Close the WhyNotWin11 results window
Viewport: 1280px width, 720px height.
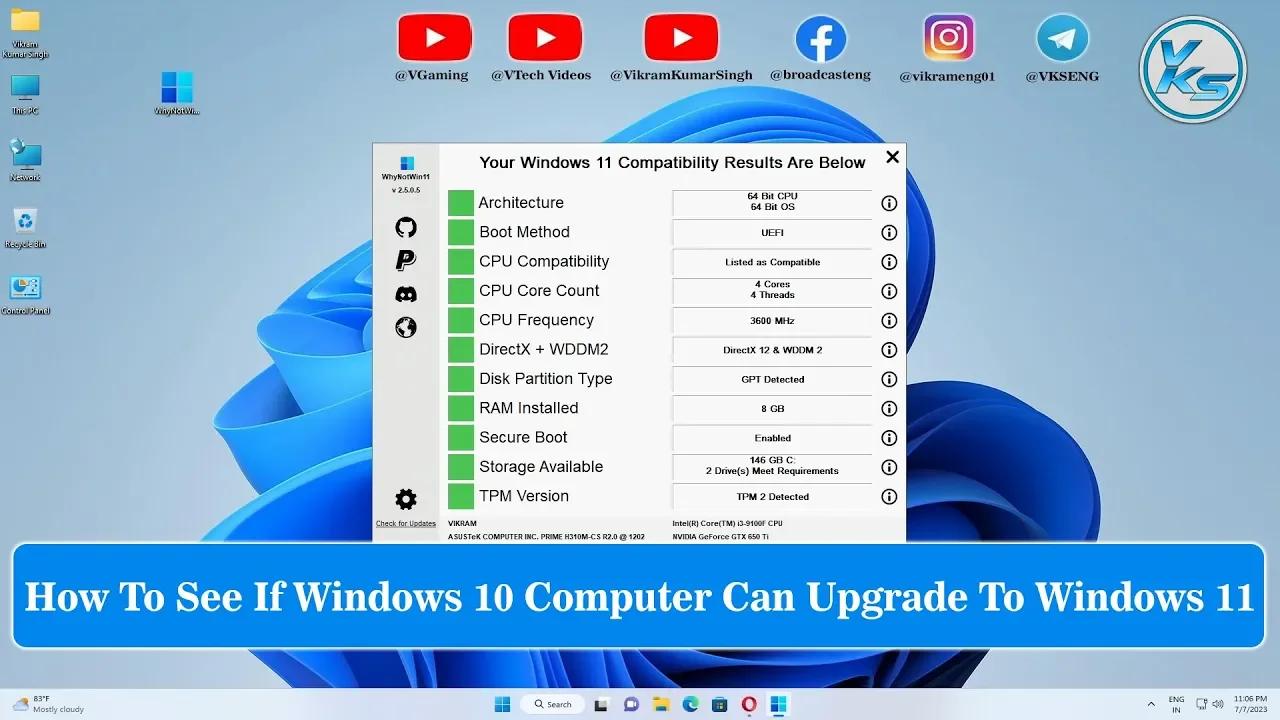point(893,157)
